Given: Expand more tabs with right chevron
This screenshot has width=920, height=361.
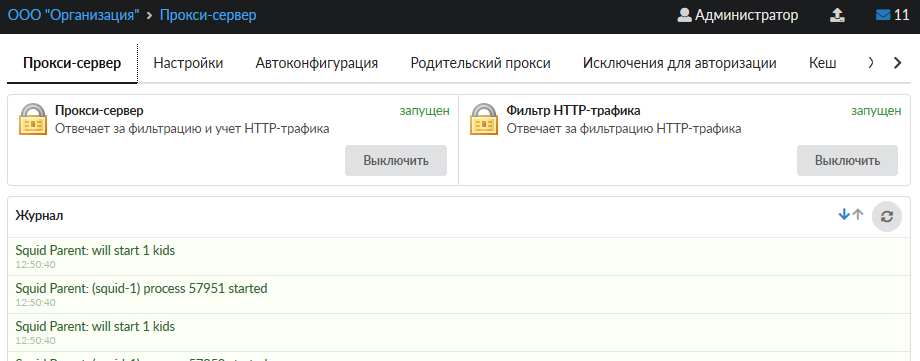Looking at the screenshot, I should pos(897,63).
